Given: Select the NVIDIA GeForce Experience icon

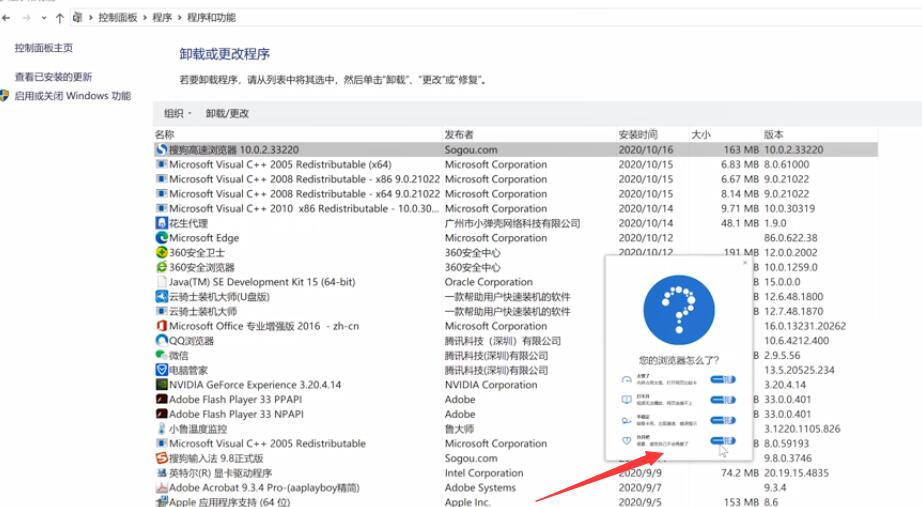Looking at the screenshot, I should pos(162,385).
